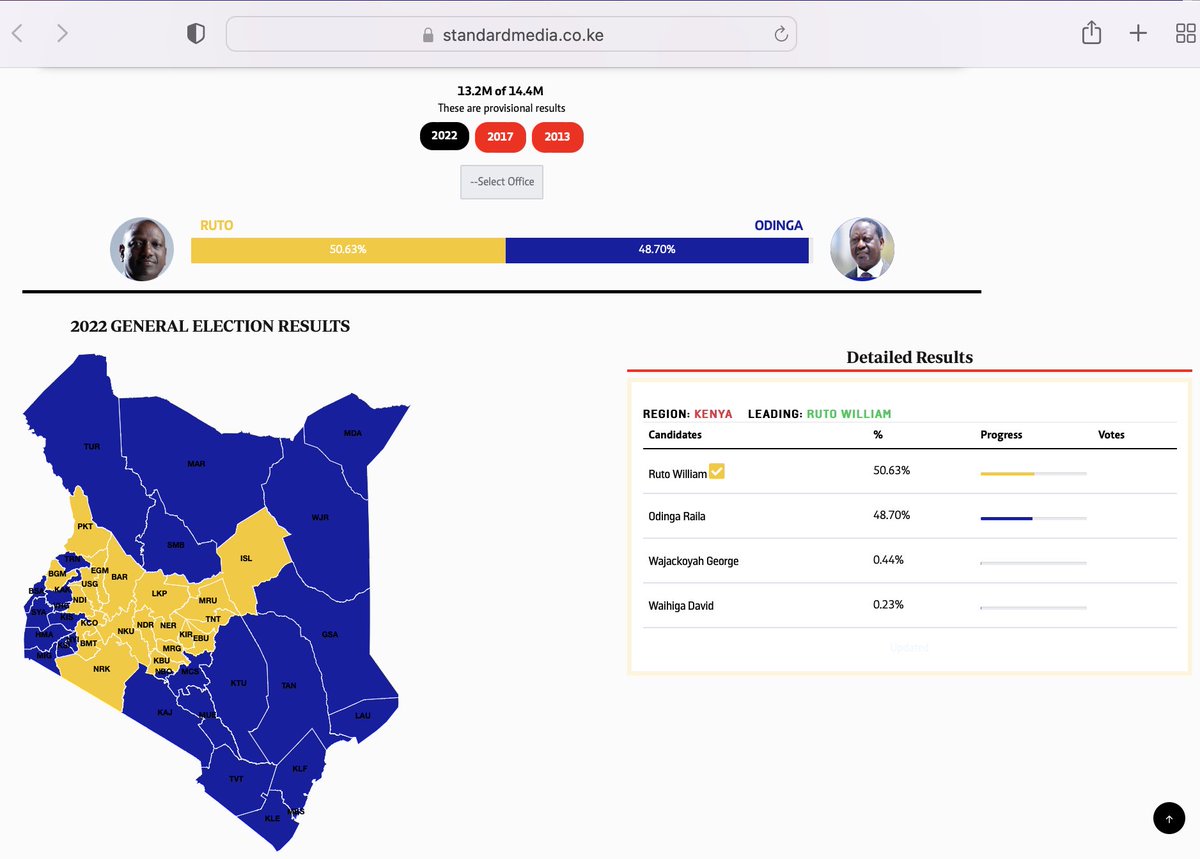Select the NRK county on the map
The width and height of the screenshot is (1200, 859).
[101, 668]
